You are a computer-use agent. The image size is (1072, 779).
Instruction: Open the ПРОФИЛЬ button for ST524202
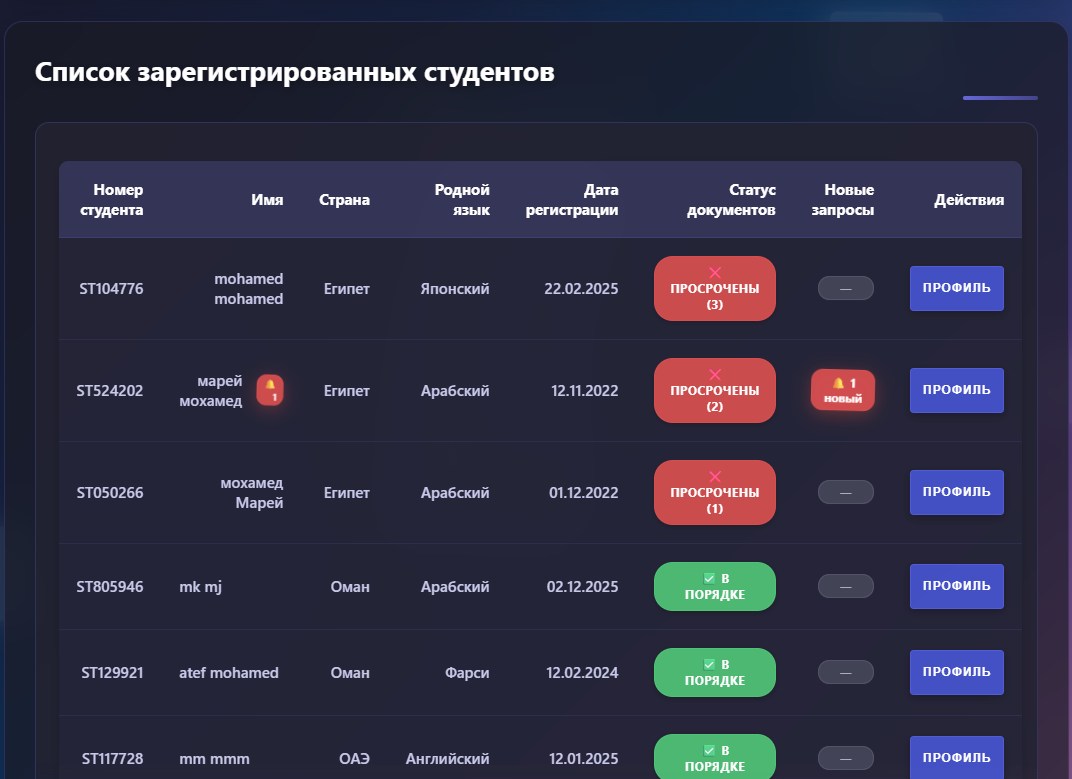point(956,390)
